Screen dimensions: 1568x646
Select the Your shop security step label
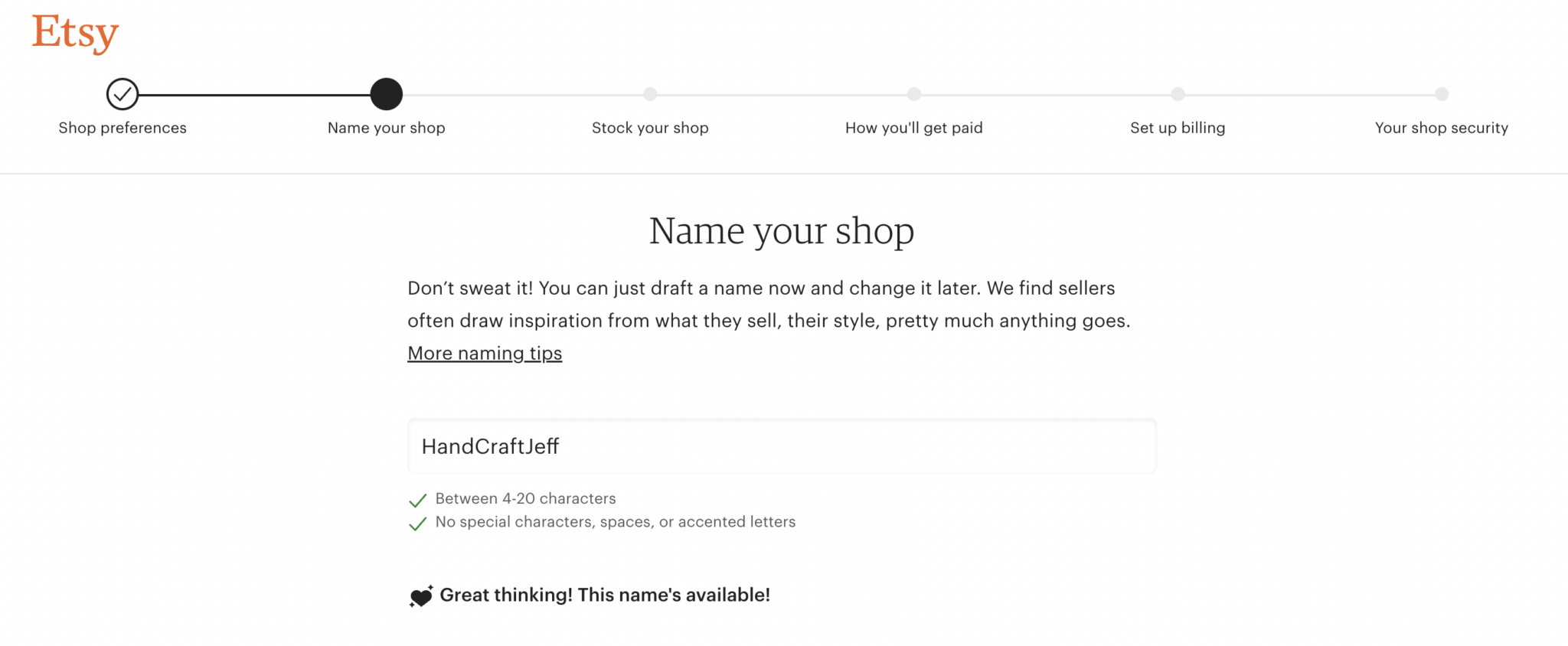[1442, 128]
